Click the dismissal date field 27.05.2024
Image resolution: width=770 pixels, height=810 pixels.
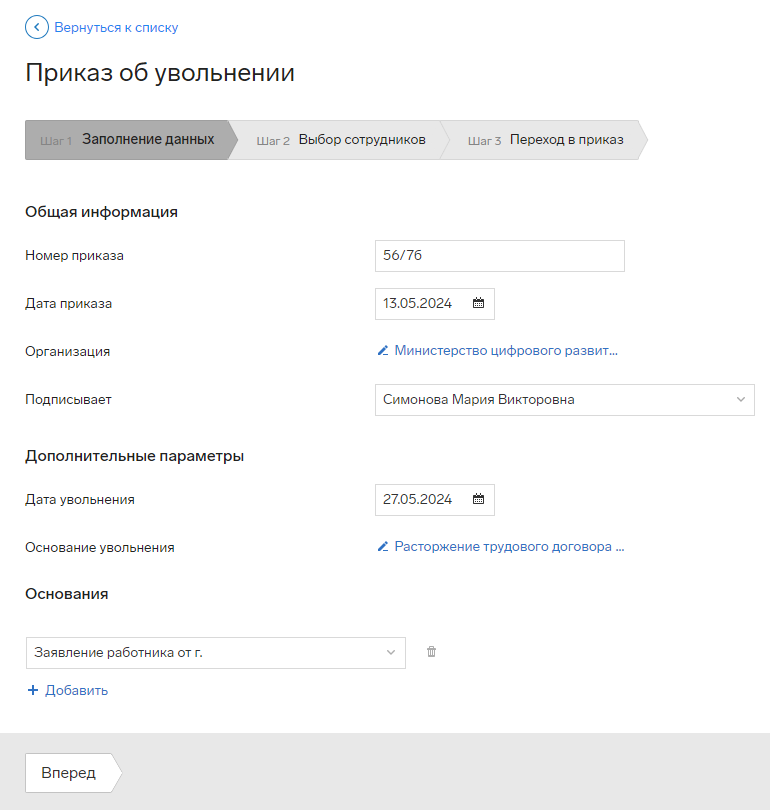click(435, 500)
